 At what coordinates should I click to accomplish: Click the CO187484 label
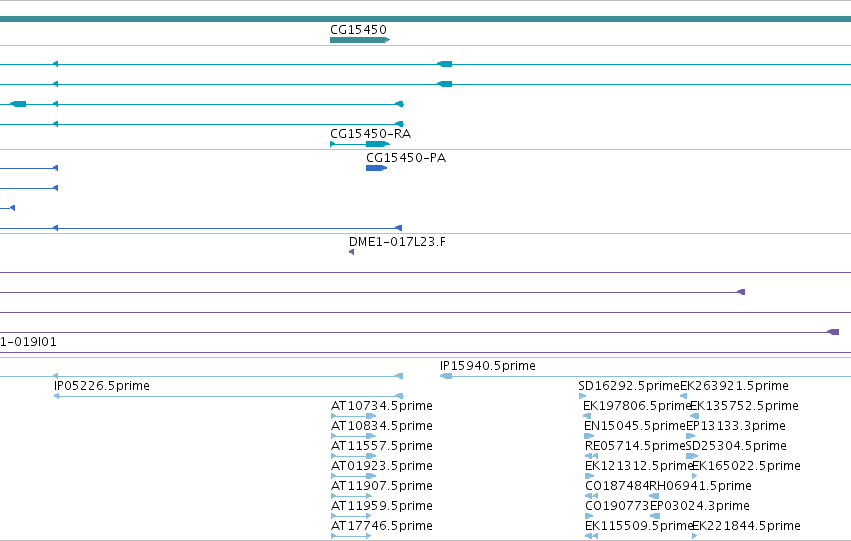pyautogui.click(x=617, y=486)
